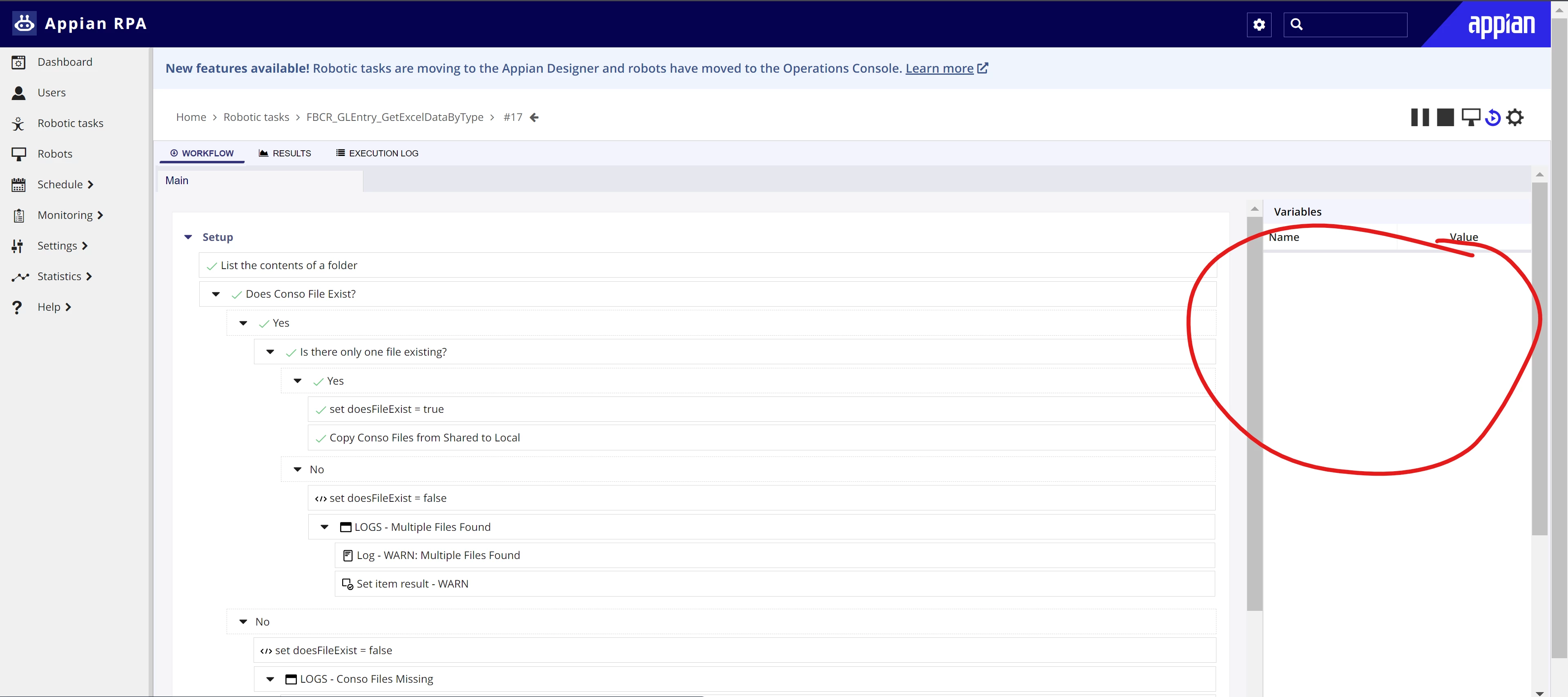Click the Monitoring clipboard icon
Image resolution: width=1568 pixels, height=697 pixels.
pyautogui.click(x=19, y=216)
